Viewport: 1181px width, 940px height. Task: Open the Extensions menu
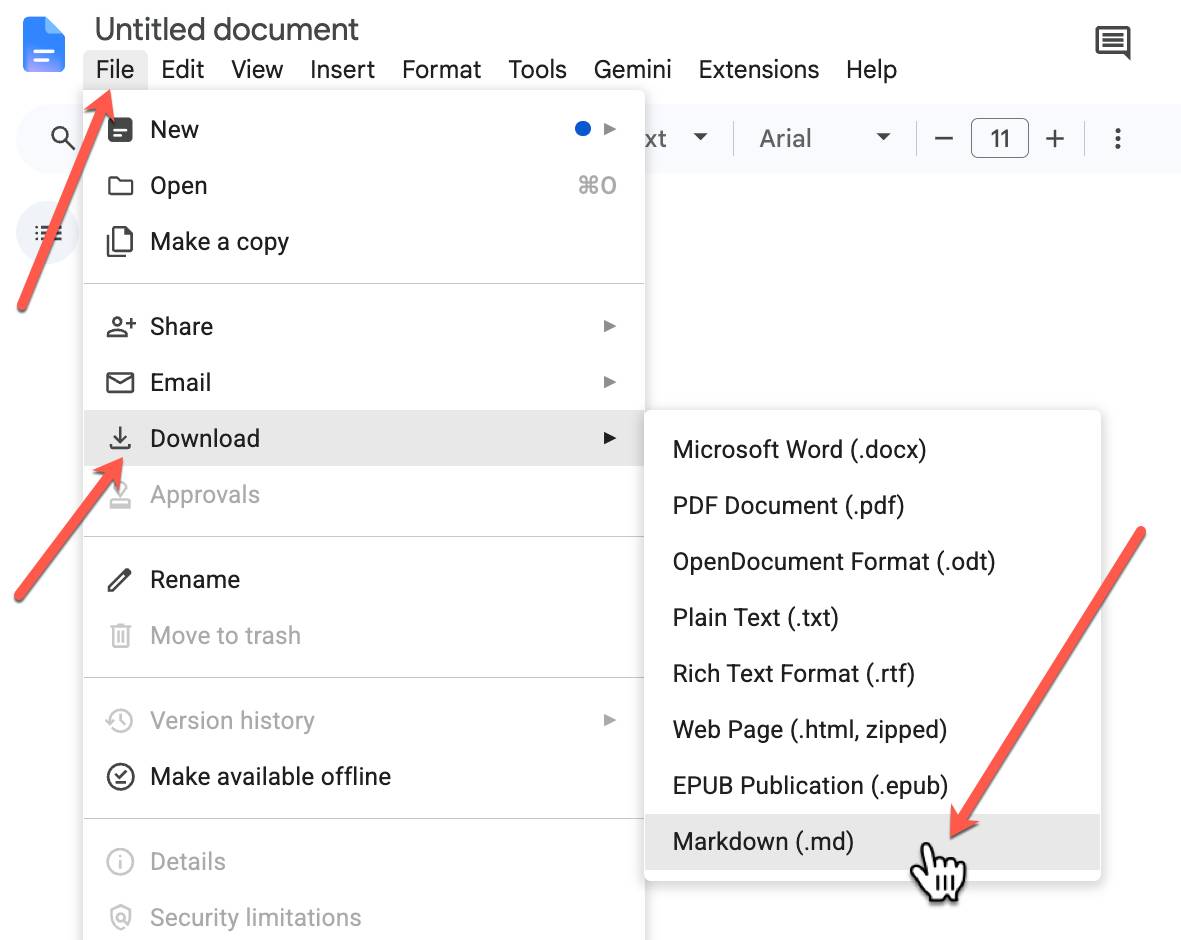click(x=758, y=69)
